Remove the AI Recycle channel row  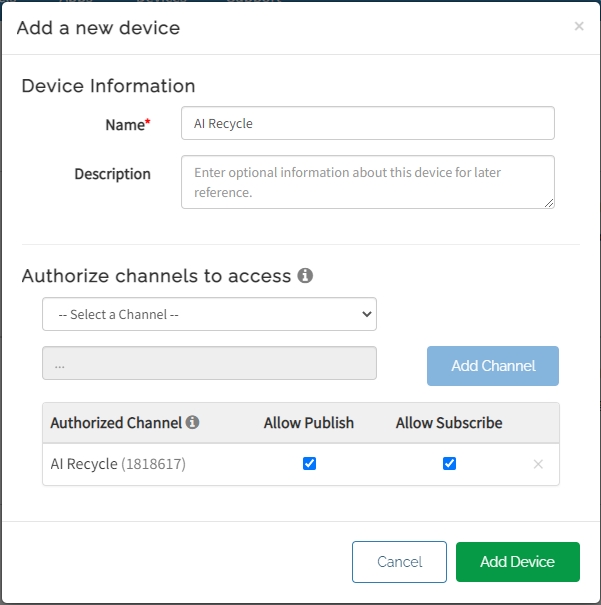click(x=538, y=464)
